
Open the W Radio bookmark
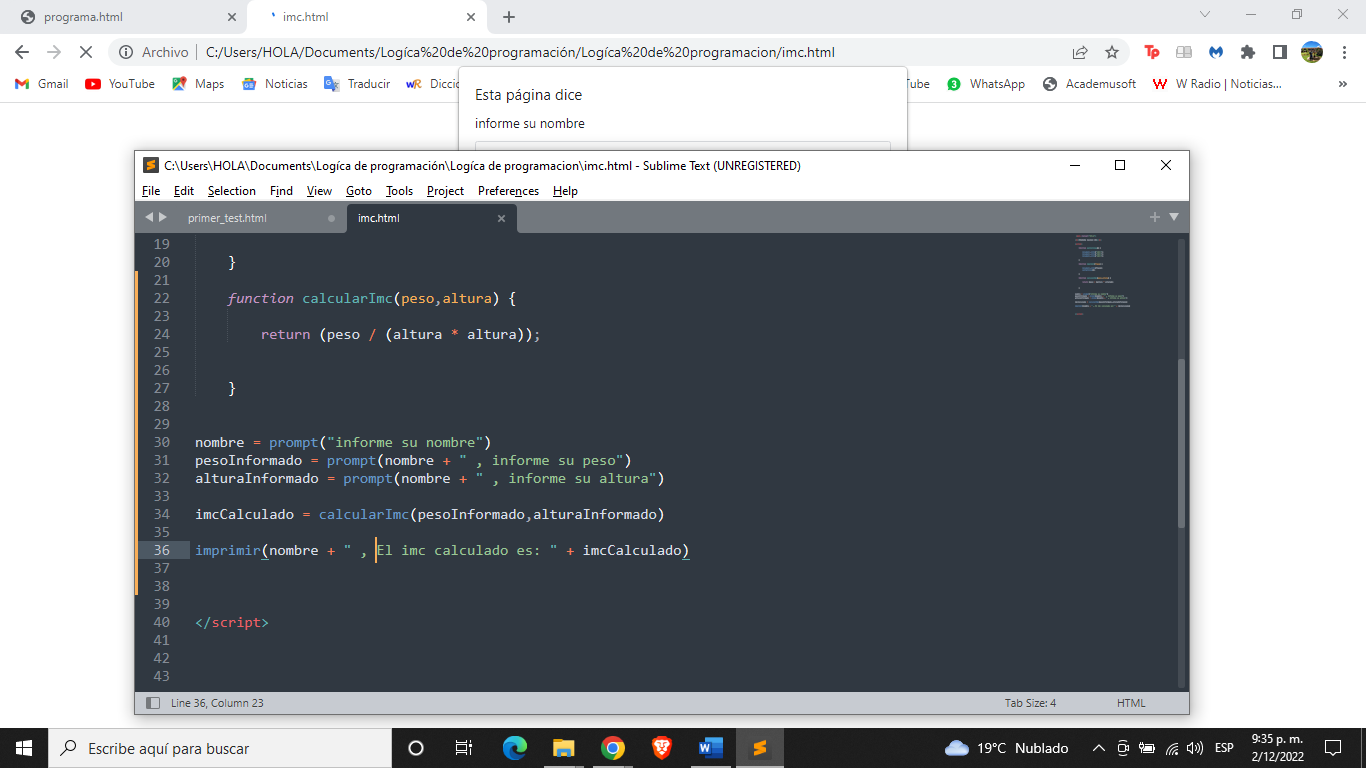[x=1217, y=84]
